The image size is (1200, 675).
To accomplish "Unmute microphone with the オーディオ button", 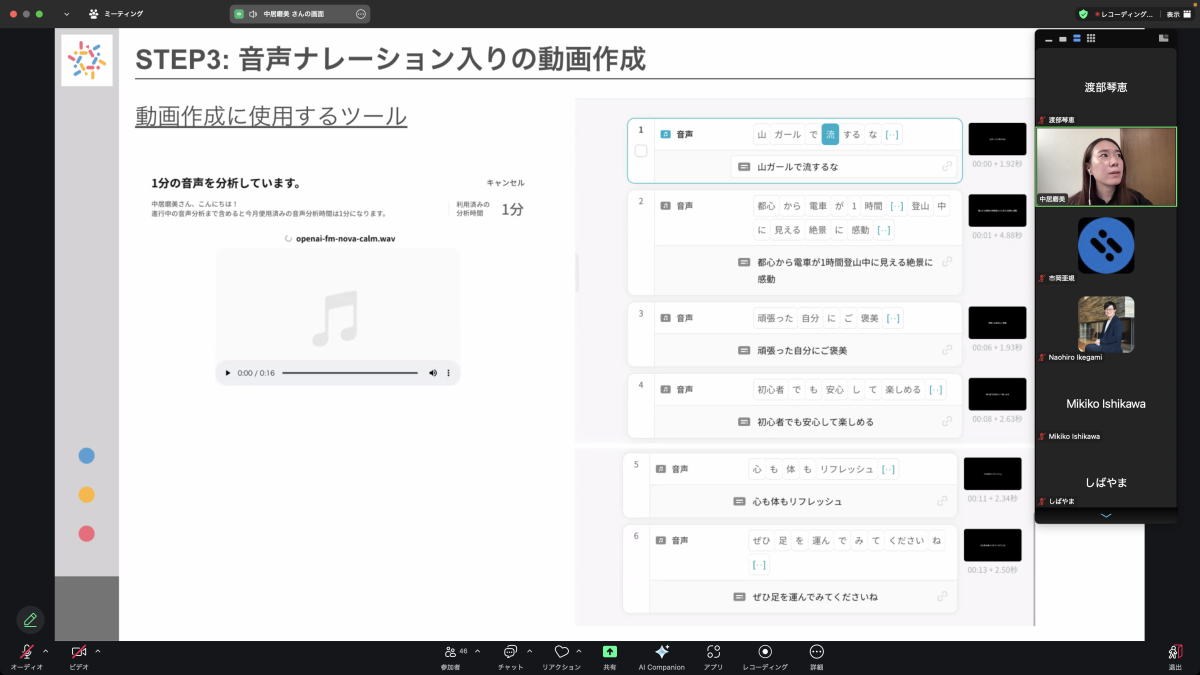I will [26, 652].
